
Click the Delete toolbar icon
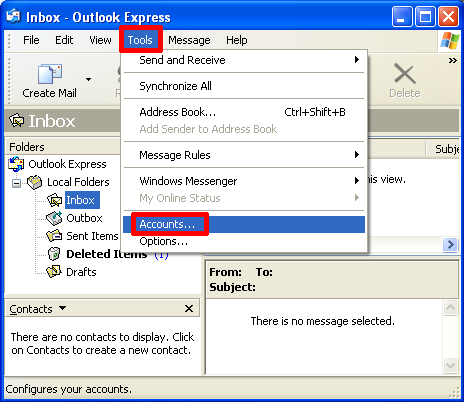click(x=405, y=73)
